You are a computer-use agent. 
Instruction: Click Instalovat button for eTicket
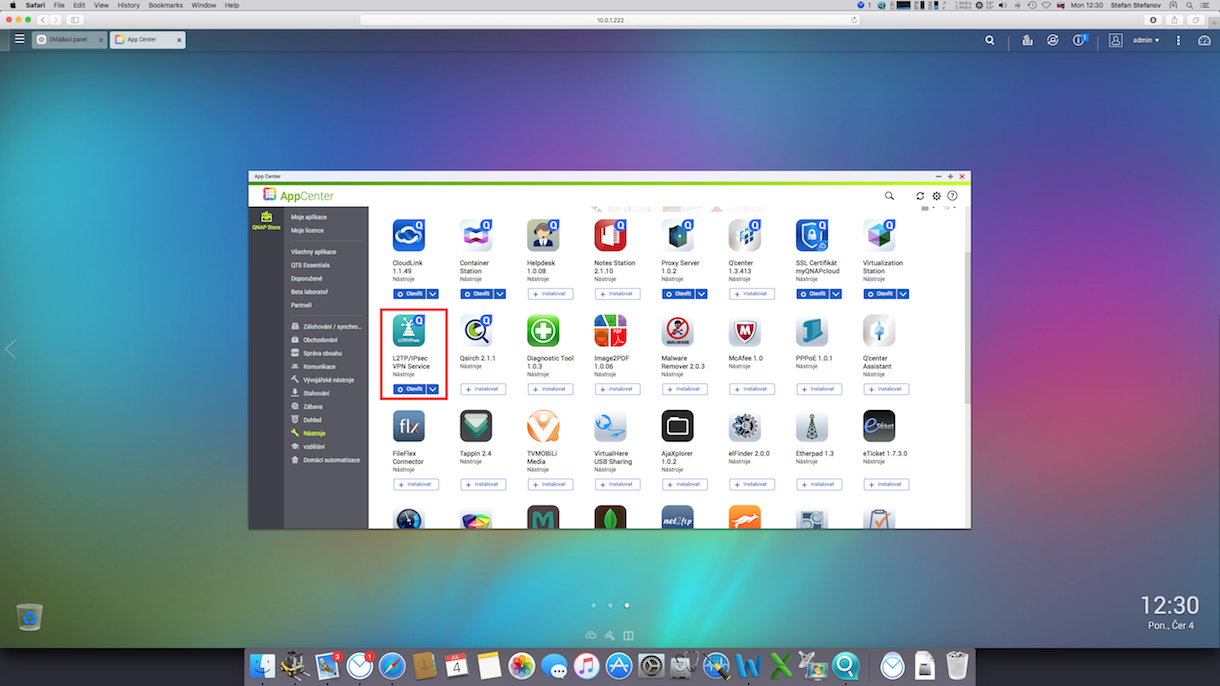click(886, 484)
